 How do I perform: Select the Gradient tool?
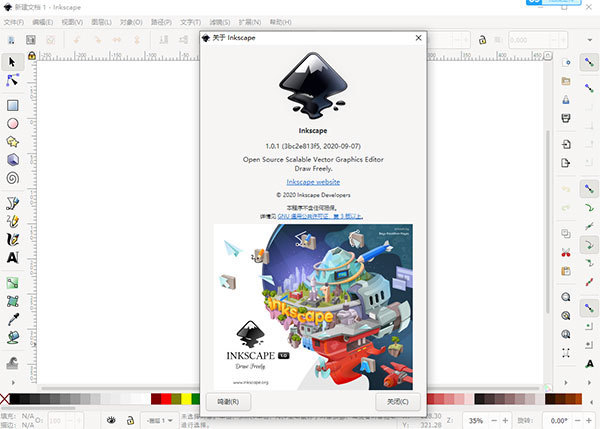point(13,283)
